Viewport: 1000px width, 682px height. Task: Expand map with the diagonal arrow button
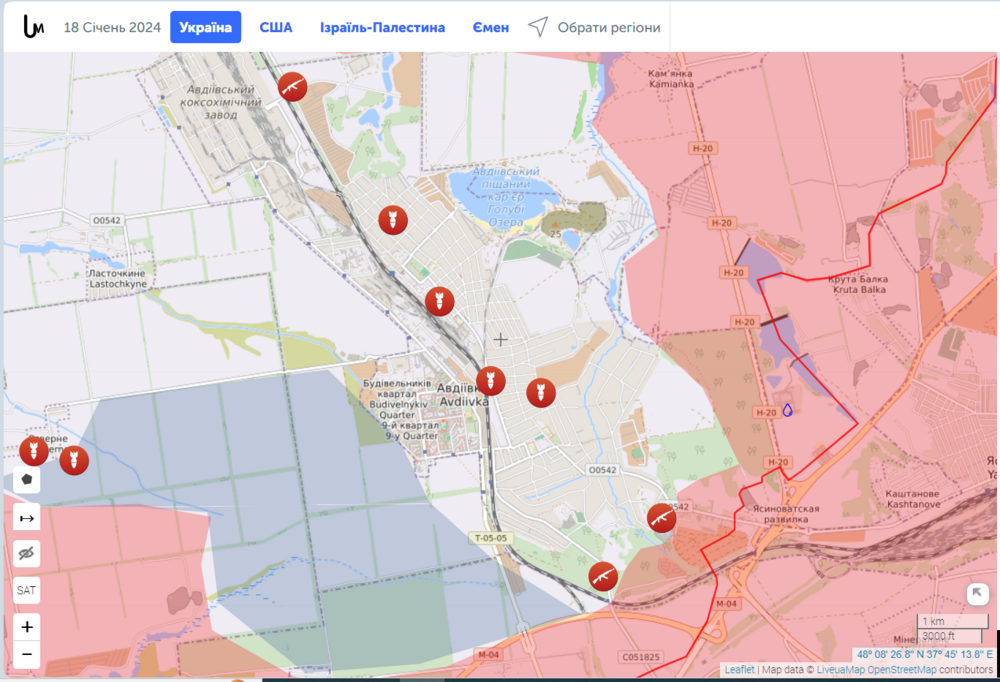click(x=978, y=594)
